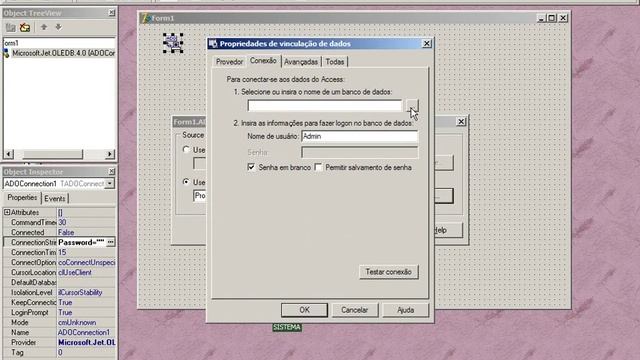This screenshot has height=360, width=640.
Task: Click the LoginPrompt value True
Action: click(86, 312)
